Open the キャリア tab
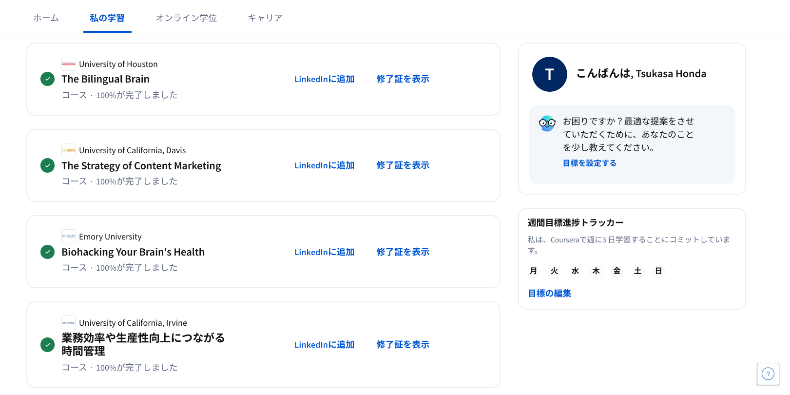This screenshot has width=790, height=395. point(265,18)
